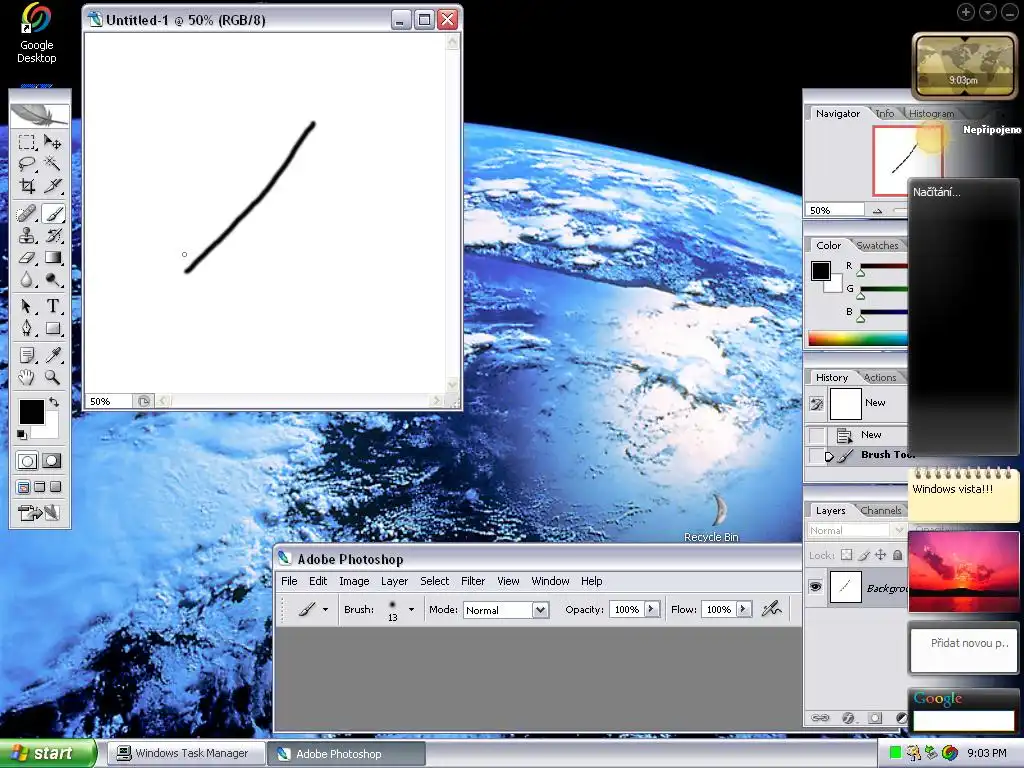Open the painting Mode dropdown
The image size is (1024, 768).
[x=540, y=610]
